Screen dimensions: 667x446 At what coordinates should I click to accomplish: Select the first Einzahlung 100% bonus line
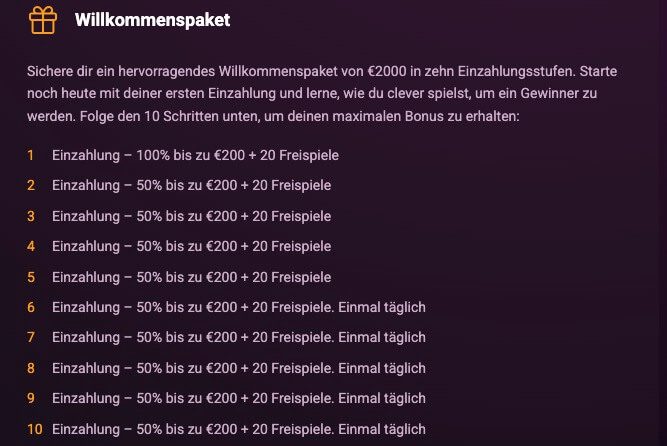coord(195,155)
